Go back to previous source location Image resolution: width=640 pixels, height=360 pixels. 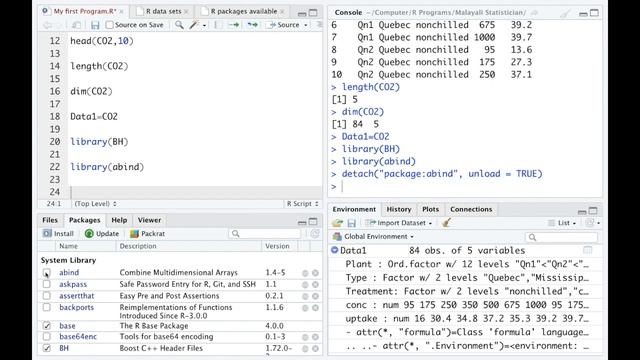(x=47, y=25)
